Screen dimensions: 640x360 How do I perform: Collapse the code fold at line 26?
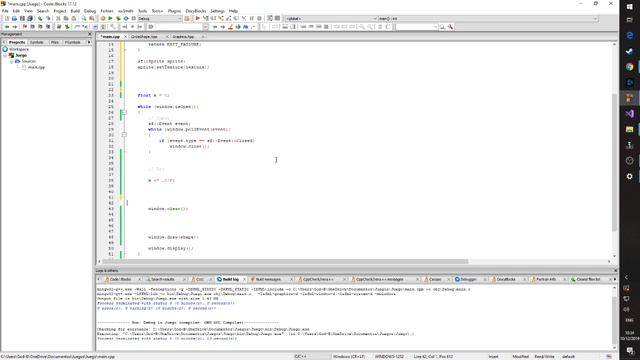click(124, 112)
